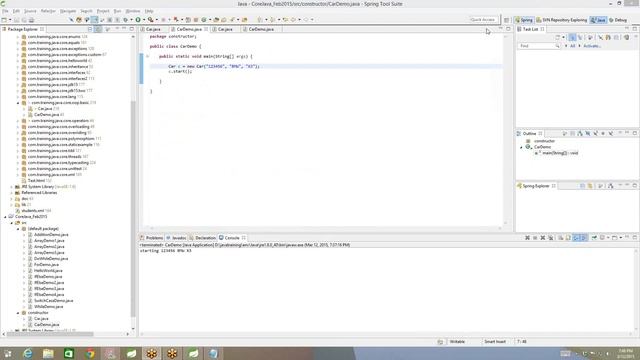This screenshot has height=360, width=640.
Task: Click the New file toolbar icon
Action: pos(4,20)
